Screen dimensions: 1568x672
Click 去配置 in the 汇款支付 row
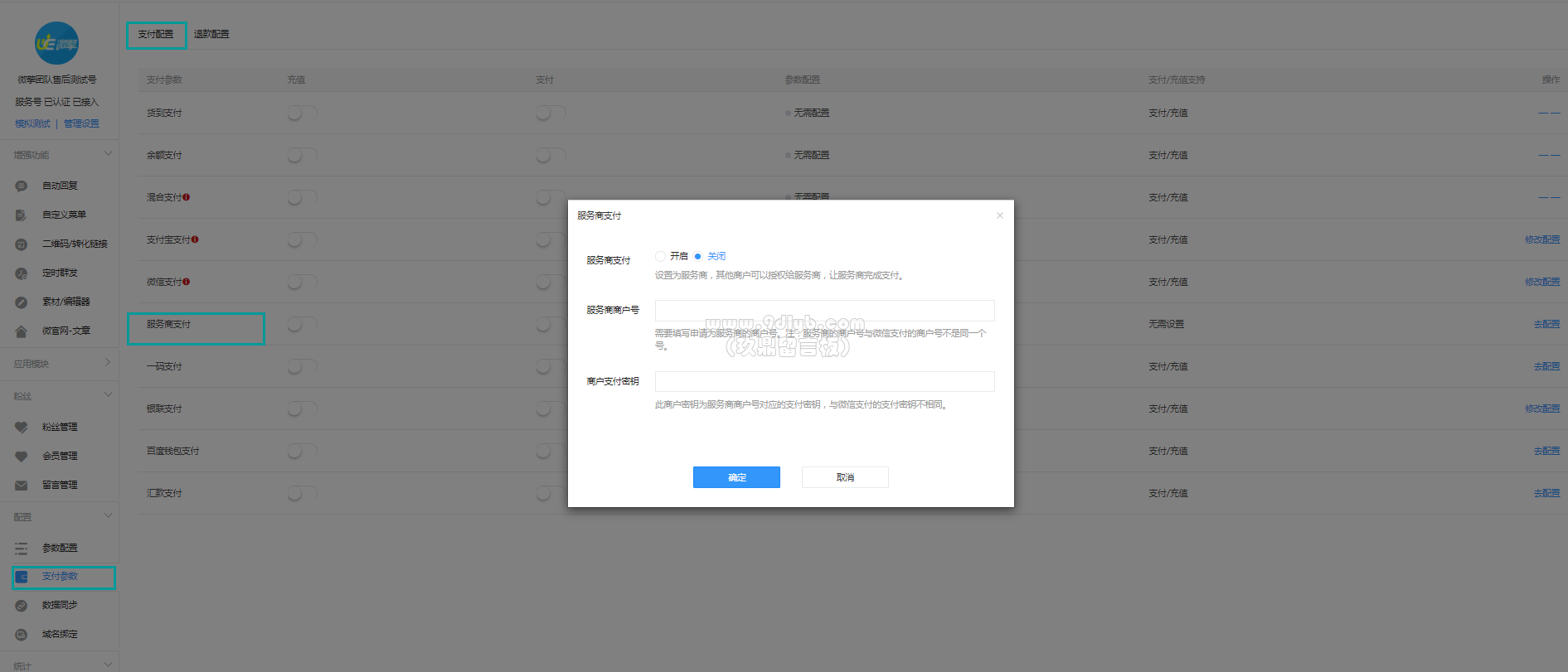[1546, 493]
